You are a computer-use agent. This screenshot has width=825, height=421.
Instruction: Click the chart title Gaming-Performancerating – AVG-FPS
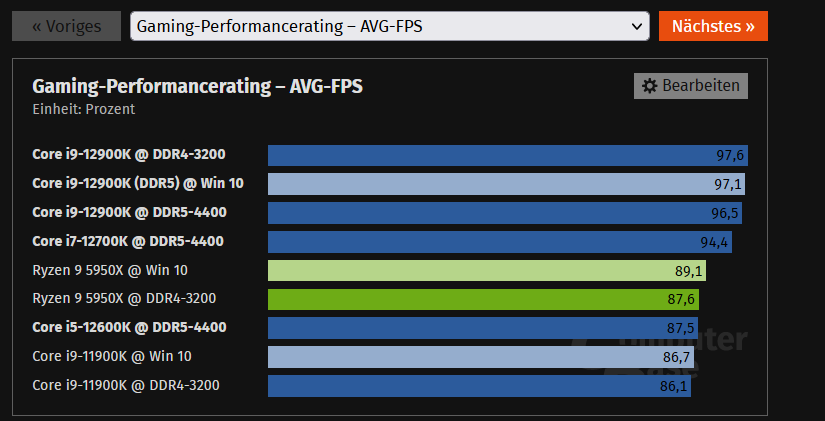pyautogui.click(x=198, y=87)
